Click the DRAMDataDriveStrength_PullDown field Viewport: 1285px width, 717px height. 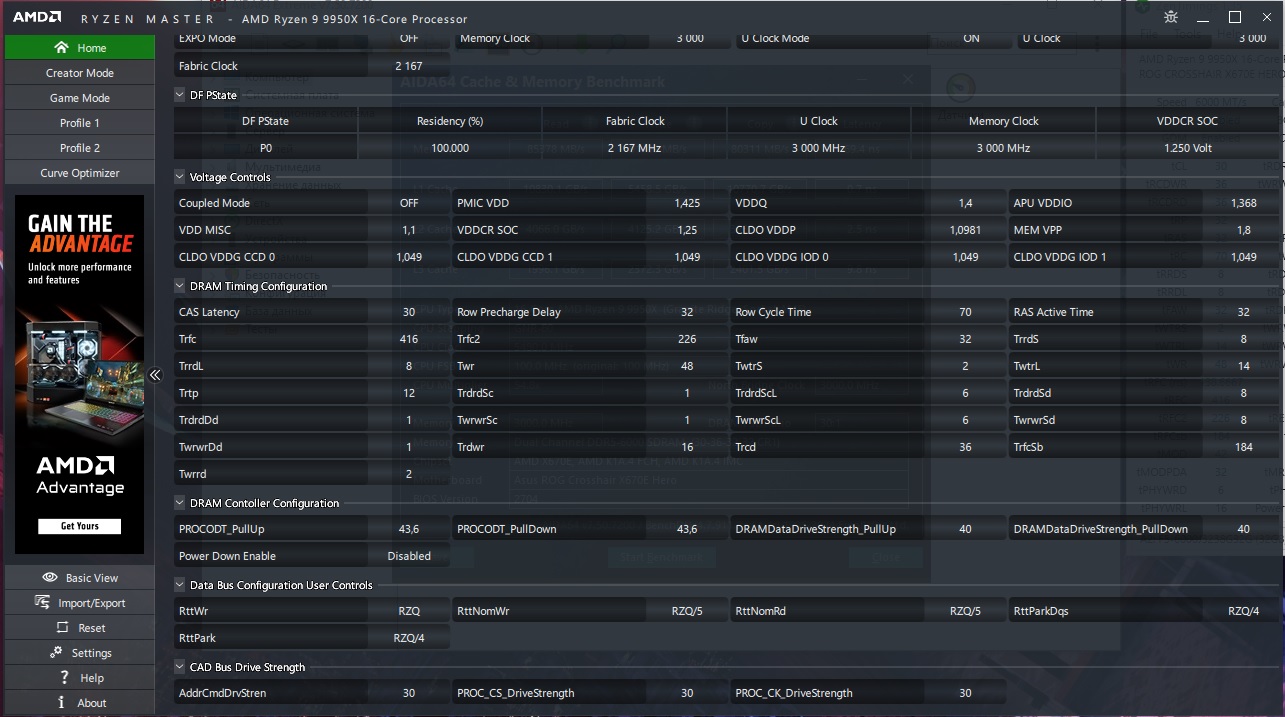pos(1145,529)
